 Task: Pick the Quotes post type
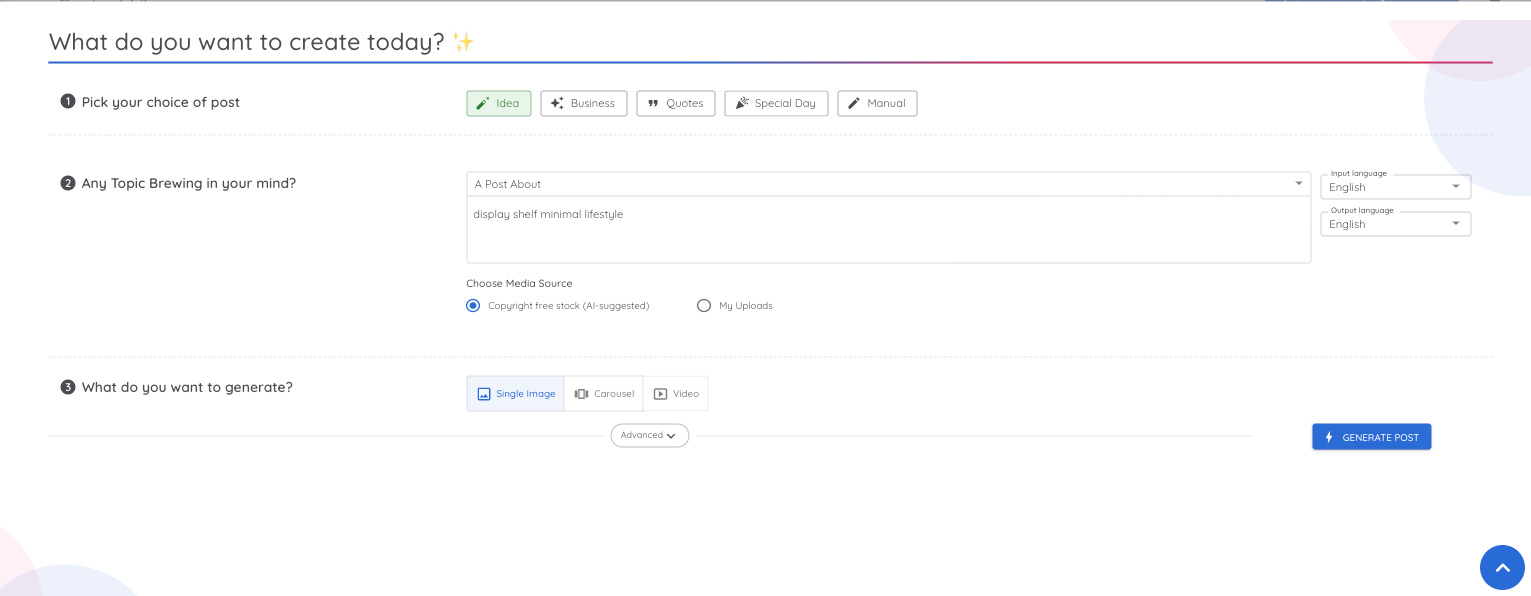coord(676,103)
